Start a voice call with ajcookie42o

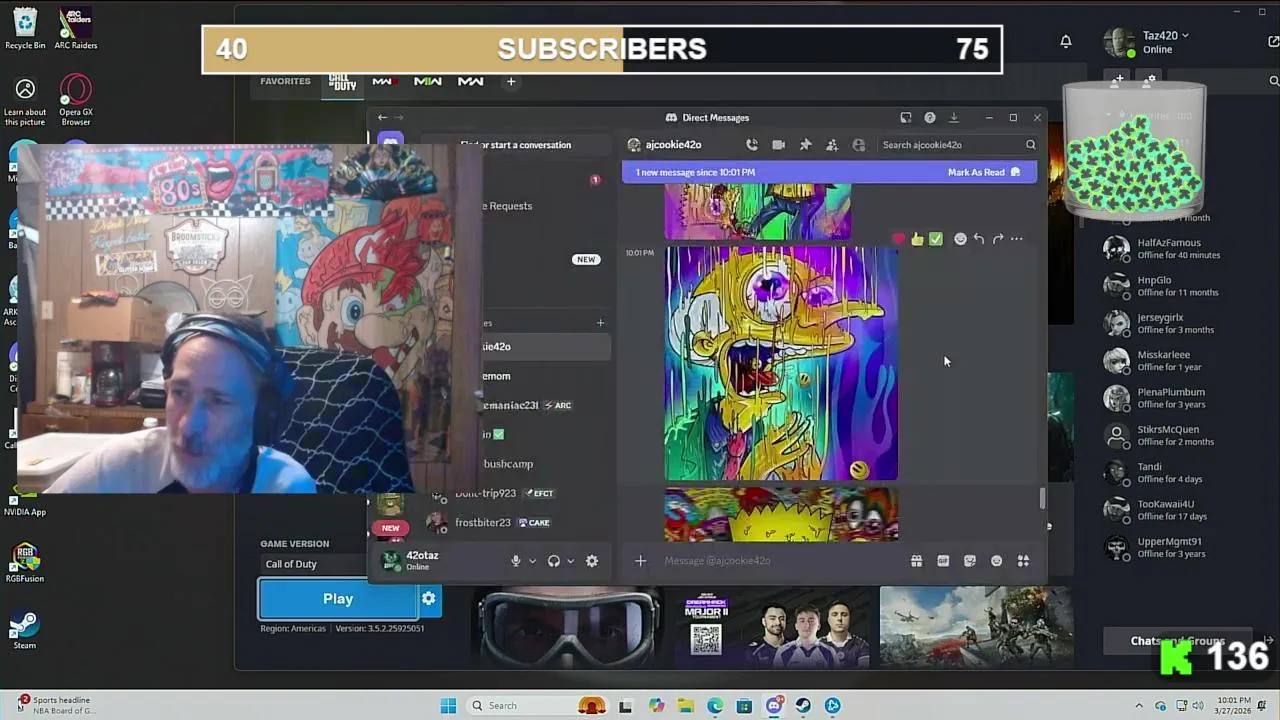click(752, 145)
